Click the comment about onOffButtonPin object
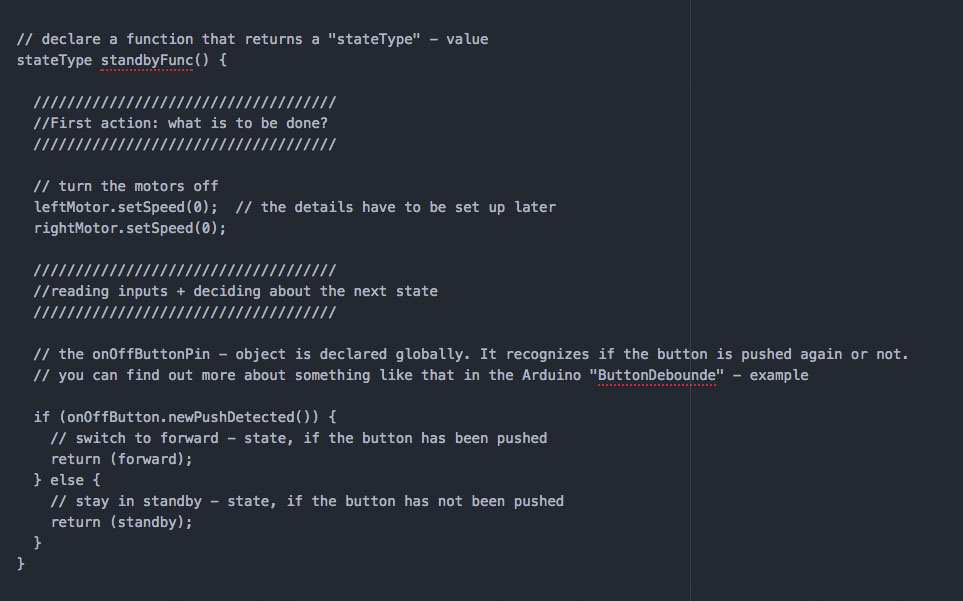The height and width of the screenshot is (601, 963). coord(471,354)
